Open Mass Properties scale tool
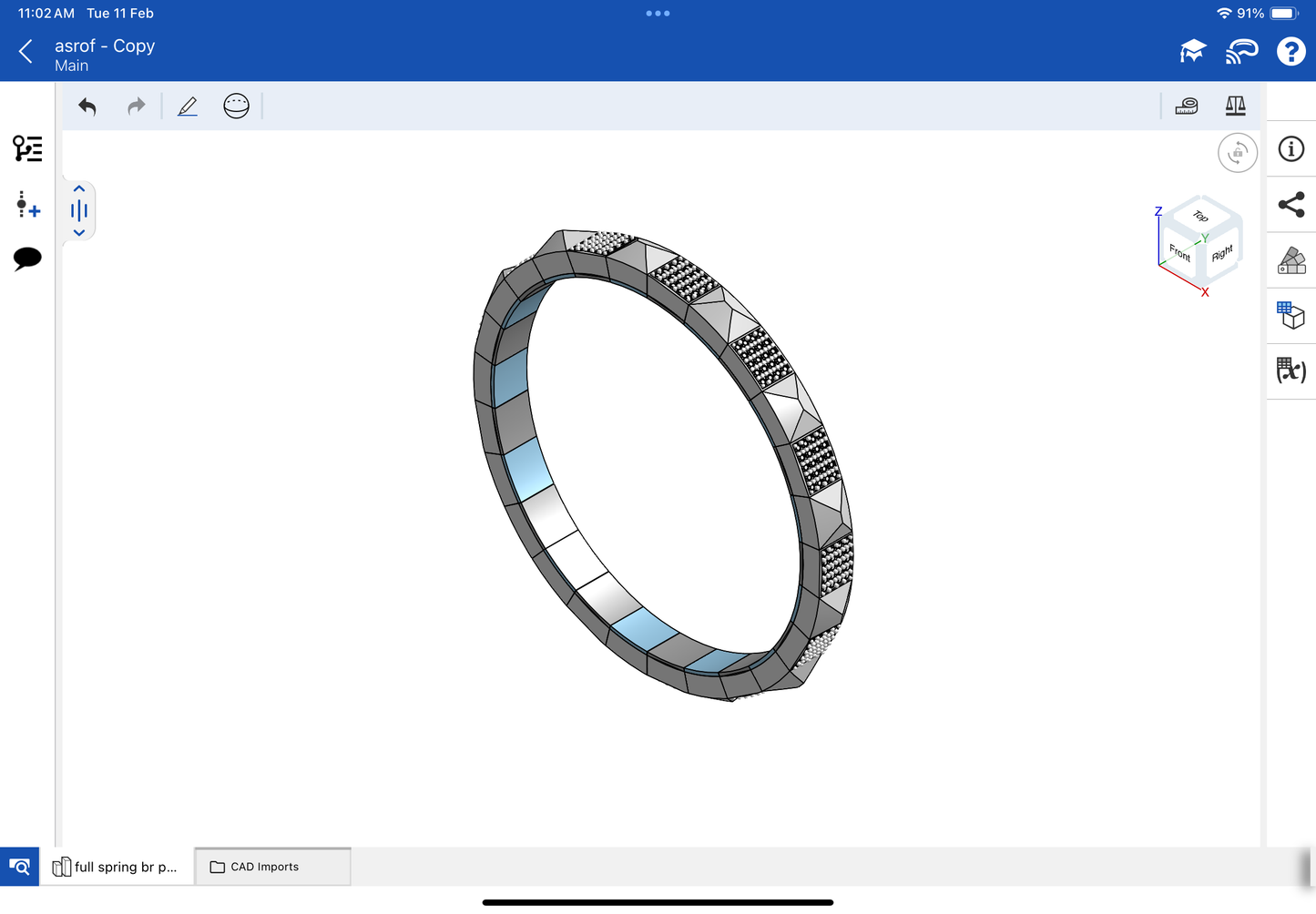This screenshot has height=914, width=1316. [x=1235, y=107]
